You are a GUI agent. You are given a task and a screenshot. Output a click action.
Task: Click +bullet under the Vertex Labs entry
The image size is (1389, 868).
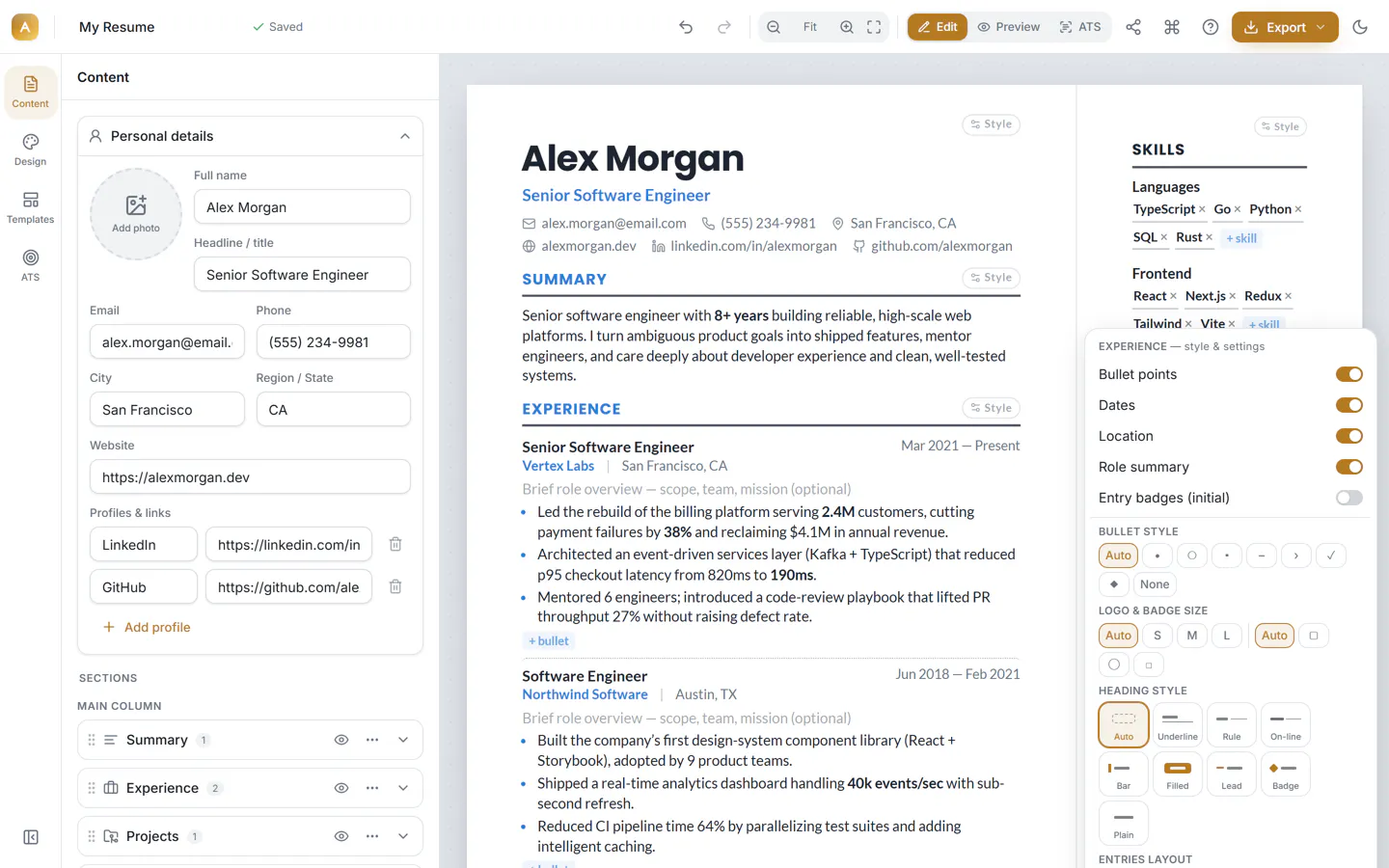(549, 641)
